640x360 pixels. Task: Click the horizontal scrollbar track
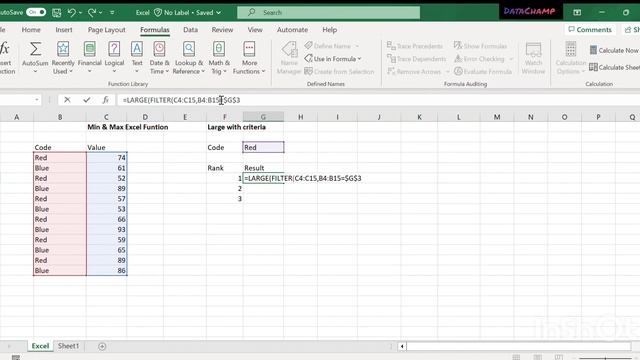point(518,346)
